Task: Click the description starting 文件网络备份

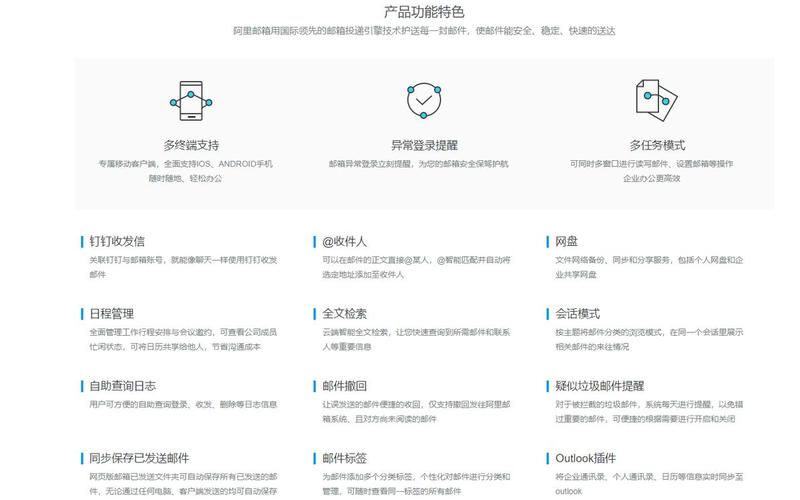Action: (x=649, y=267)
